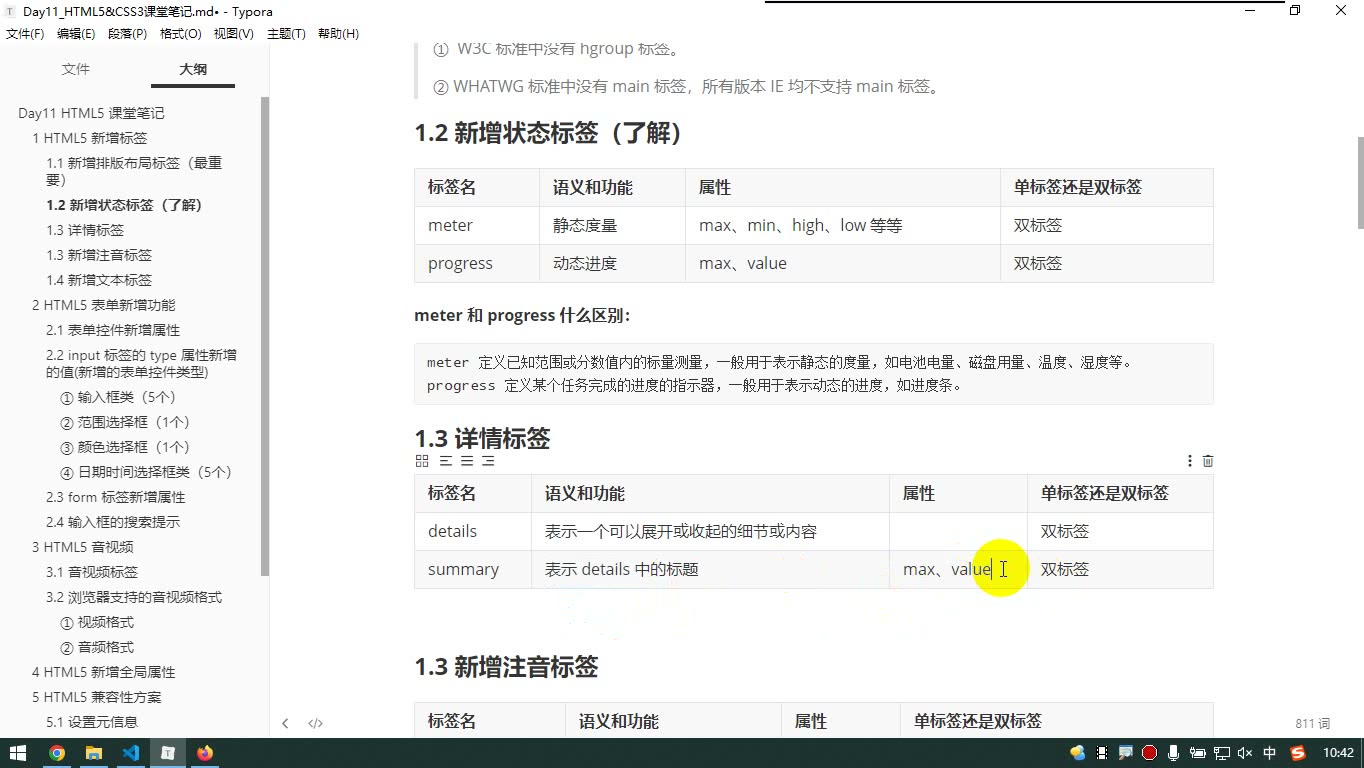Open Firefox from taskbar
1364x768 pixels.
205,753
